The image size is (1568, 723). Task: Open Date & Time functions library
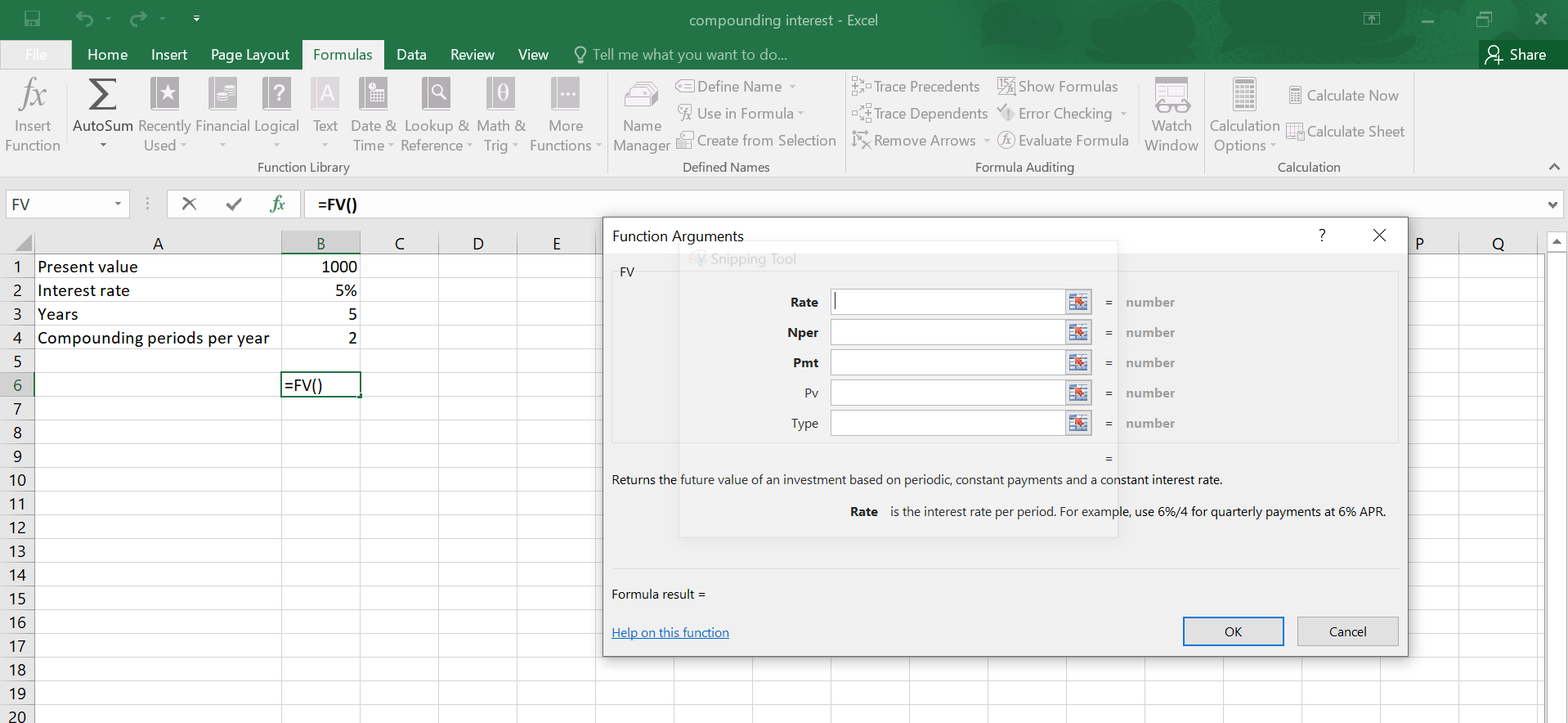click(x=374, y=115)
